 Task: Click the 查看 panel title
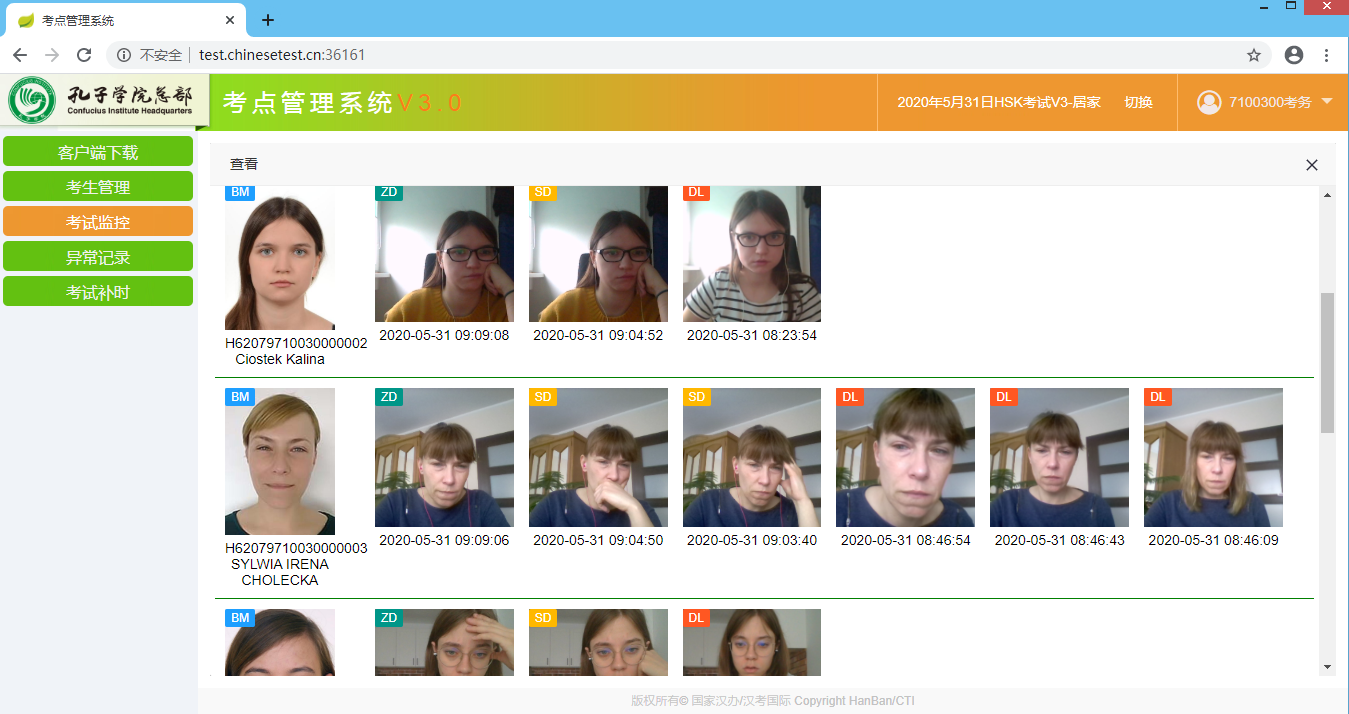(244, 165)
